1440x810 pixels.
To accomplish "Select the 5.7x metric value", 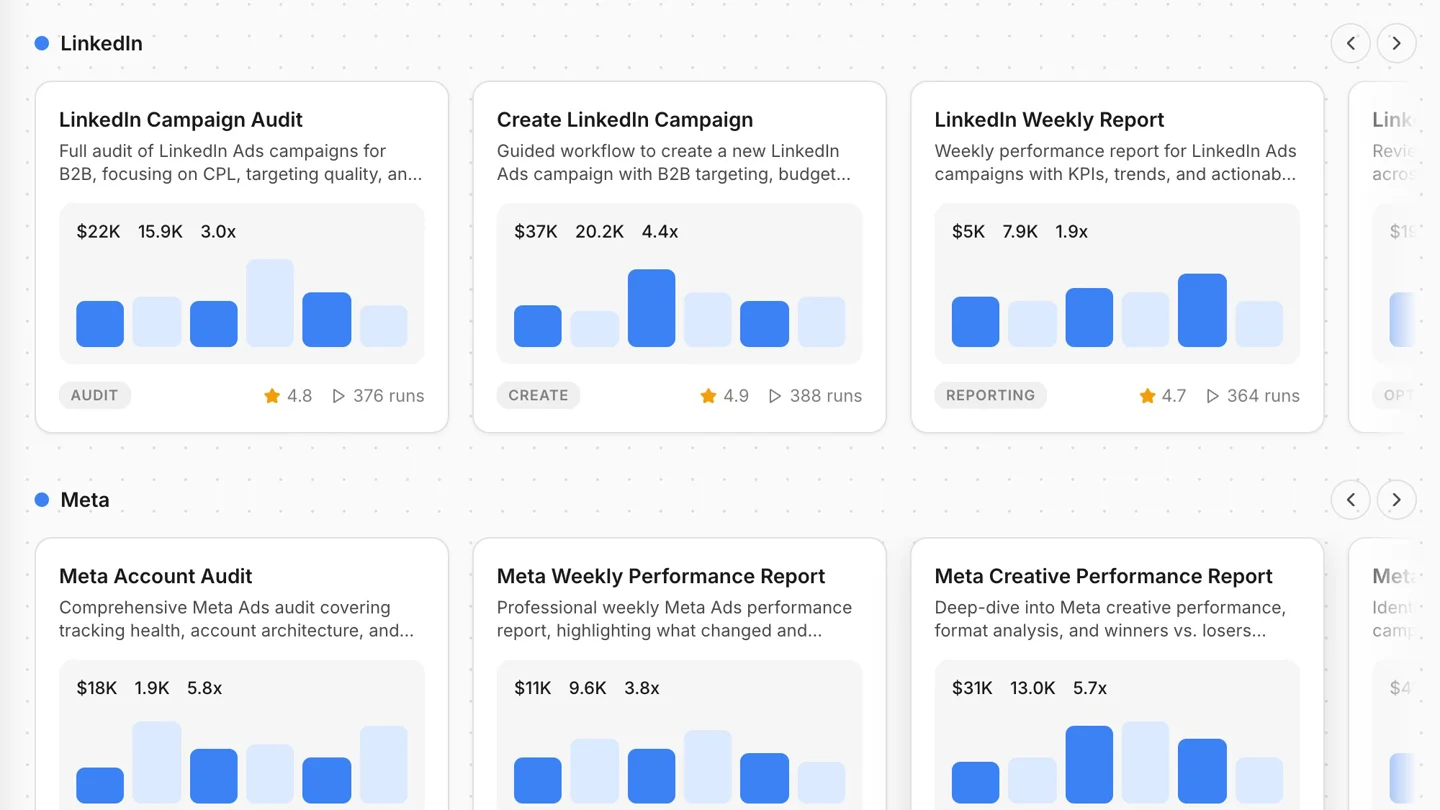I will [x=1090, y=688].
